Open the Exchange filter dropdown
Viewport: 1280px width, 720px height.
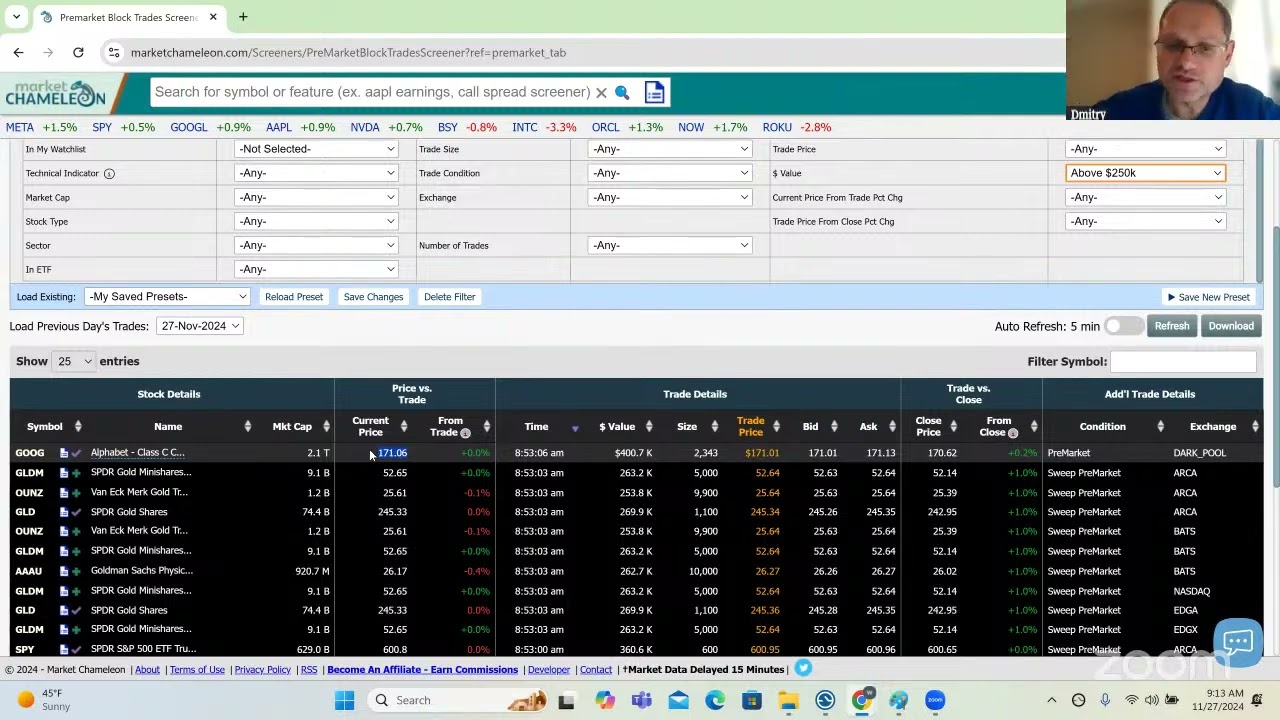click(x=670, y=197)
